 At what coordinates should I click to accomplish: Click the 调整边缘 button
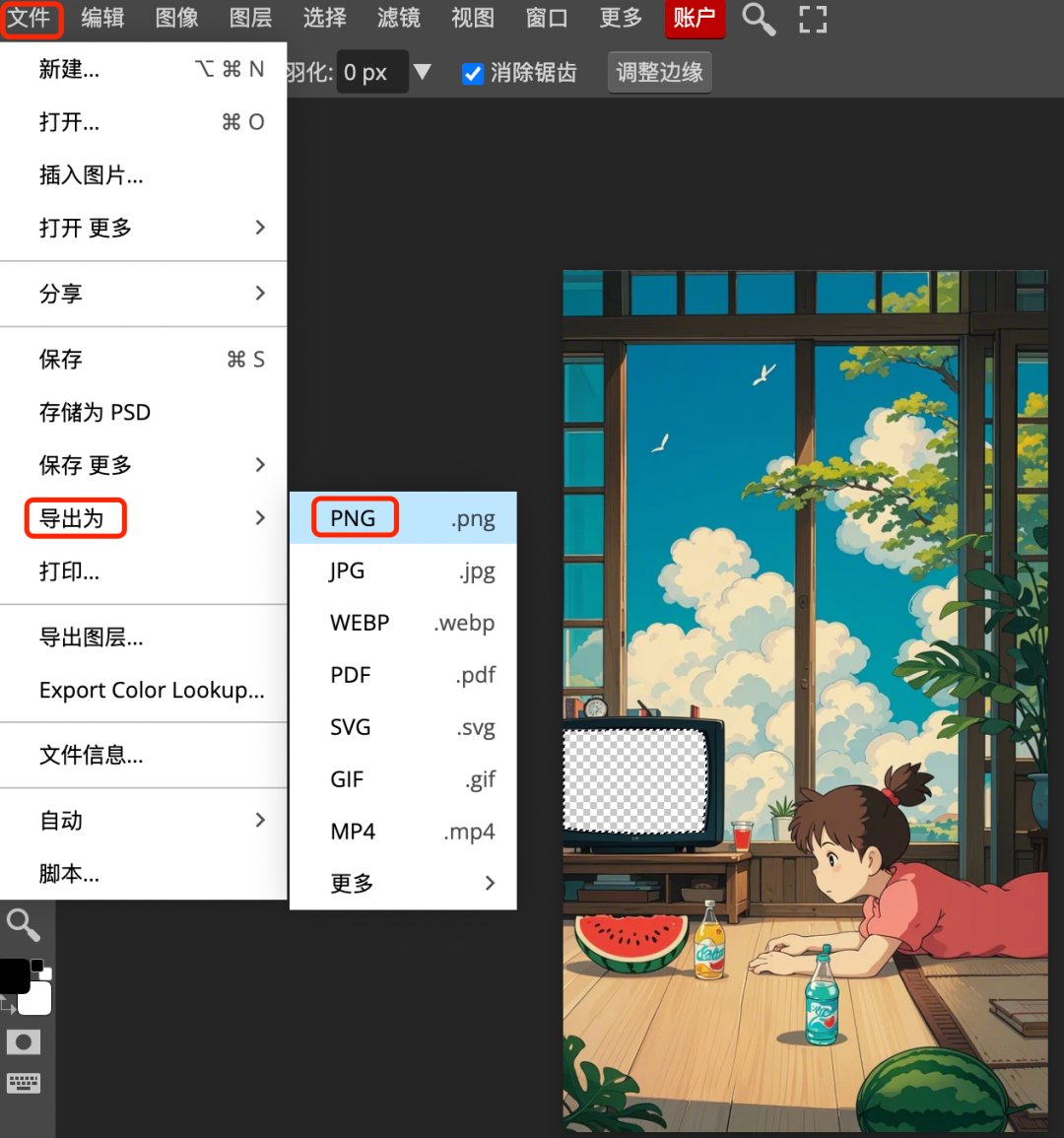659,73
